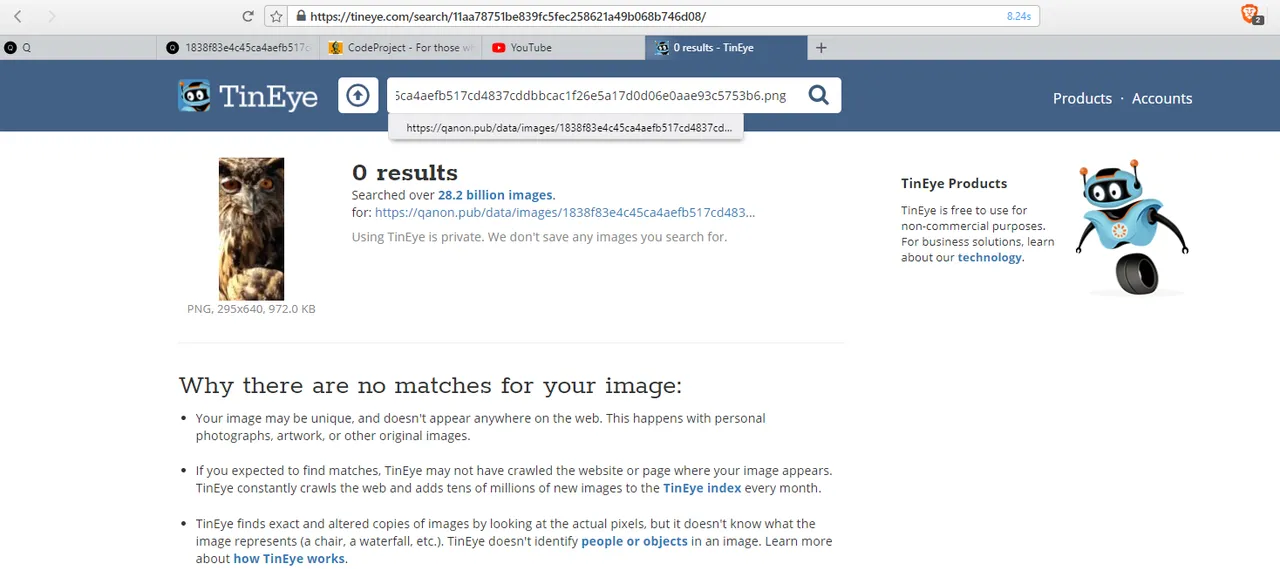Click the 8.24s load time indicator
This screenshot has height=569, width=1280.
pos(1018,16)
